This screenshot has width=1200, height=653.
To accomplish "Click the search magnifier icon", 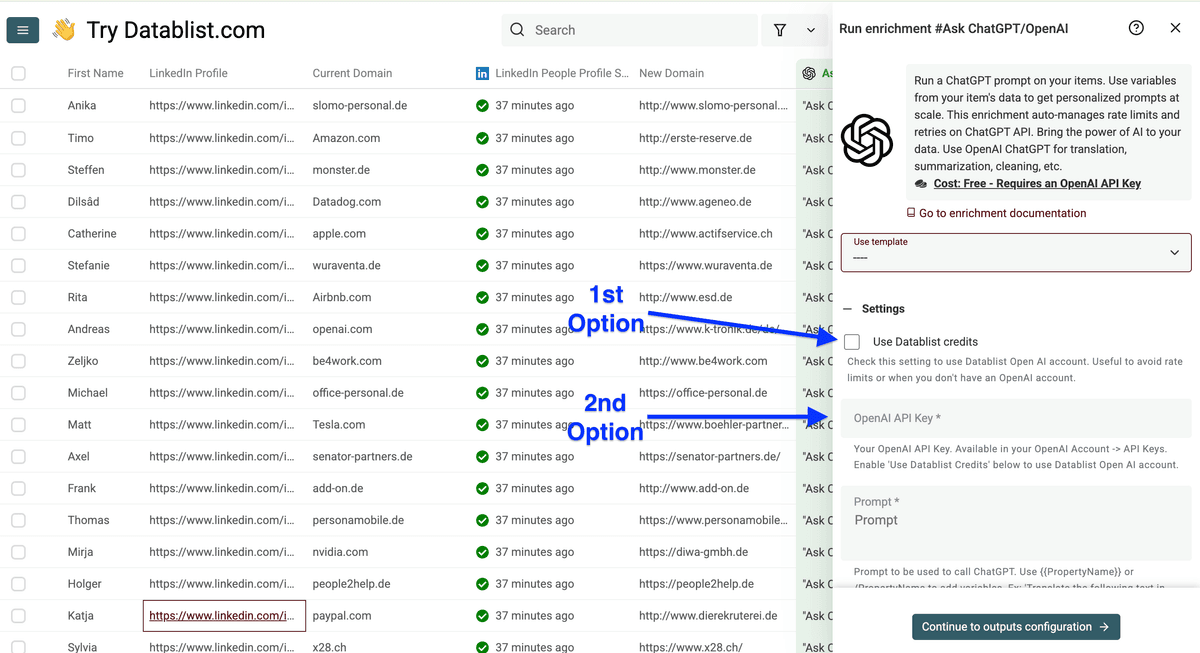I will (517, 30).
